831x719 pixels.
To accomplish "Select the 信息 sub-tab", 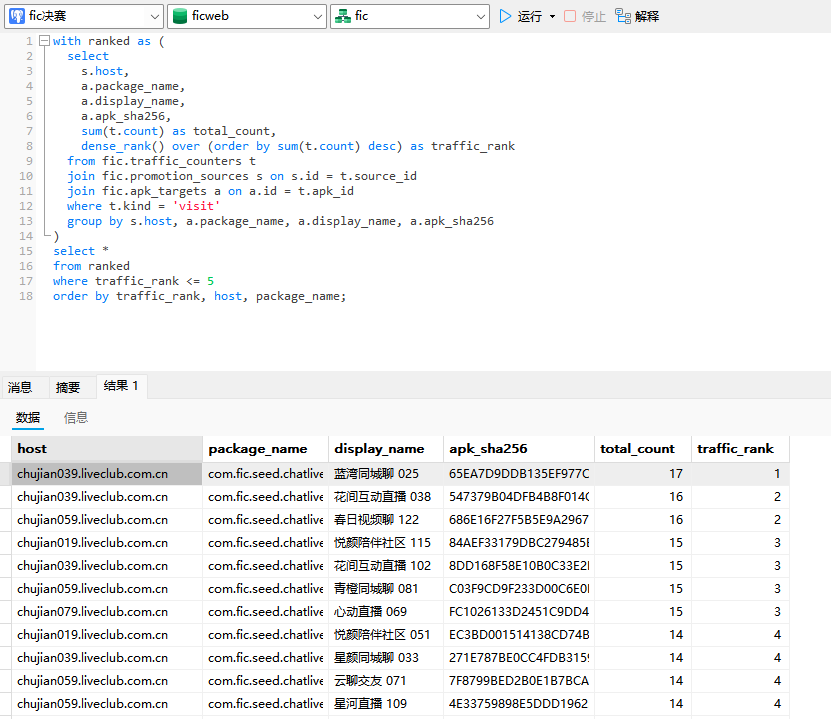I will [x=76, y=418].
